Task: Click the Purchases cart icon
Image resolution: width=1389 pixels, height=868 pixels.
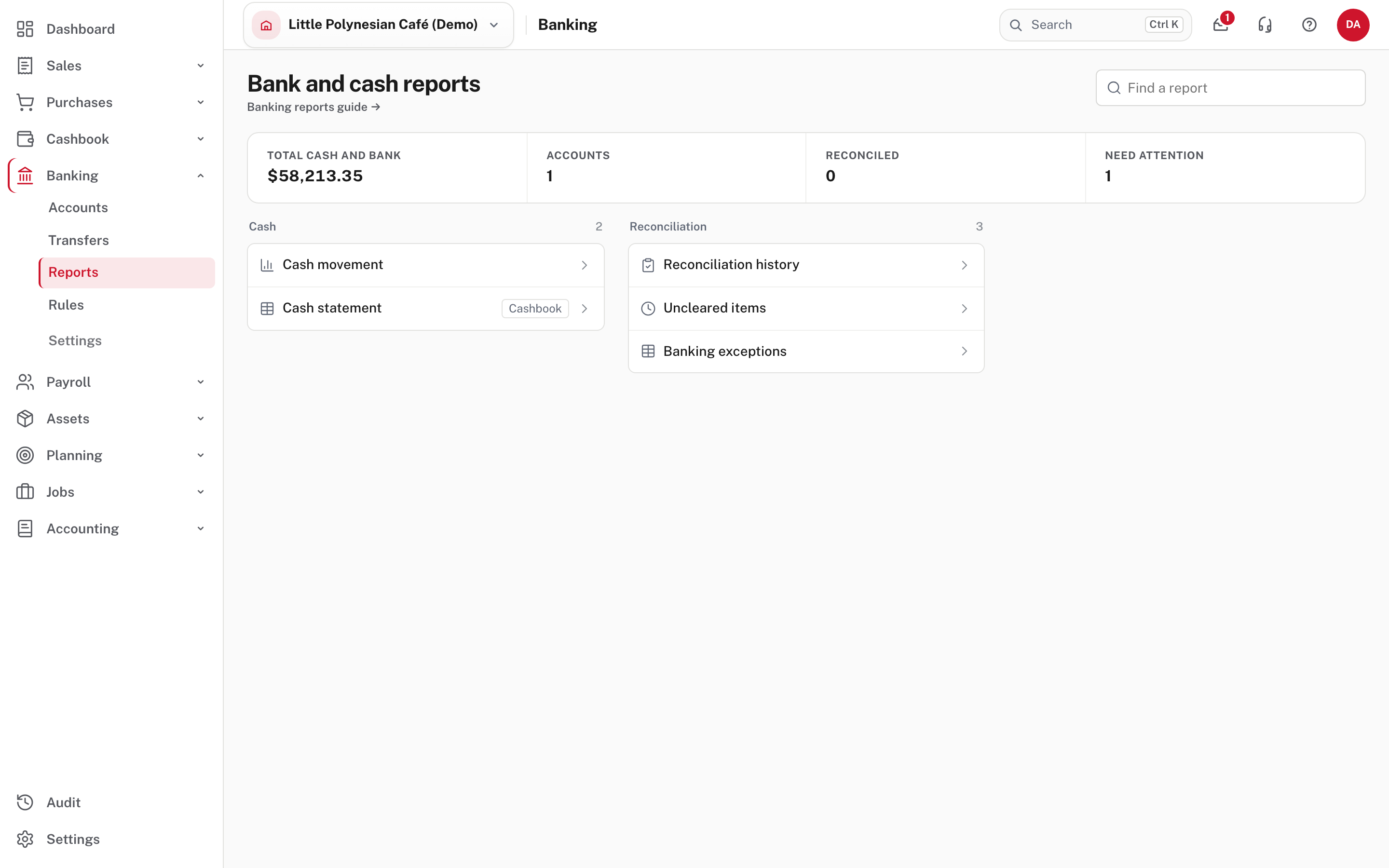Action: tap(25, 102)
